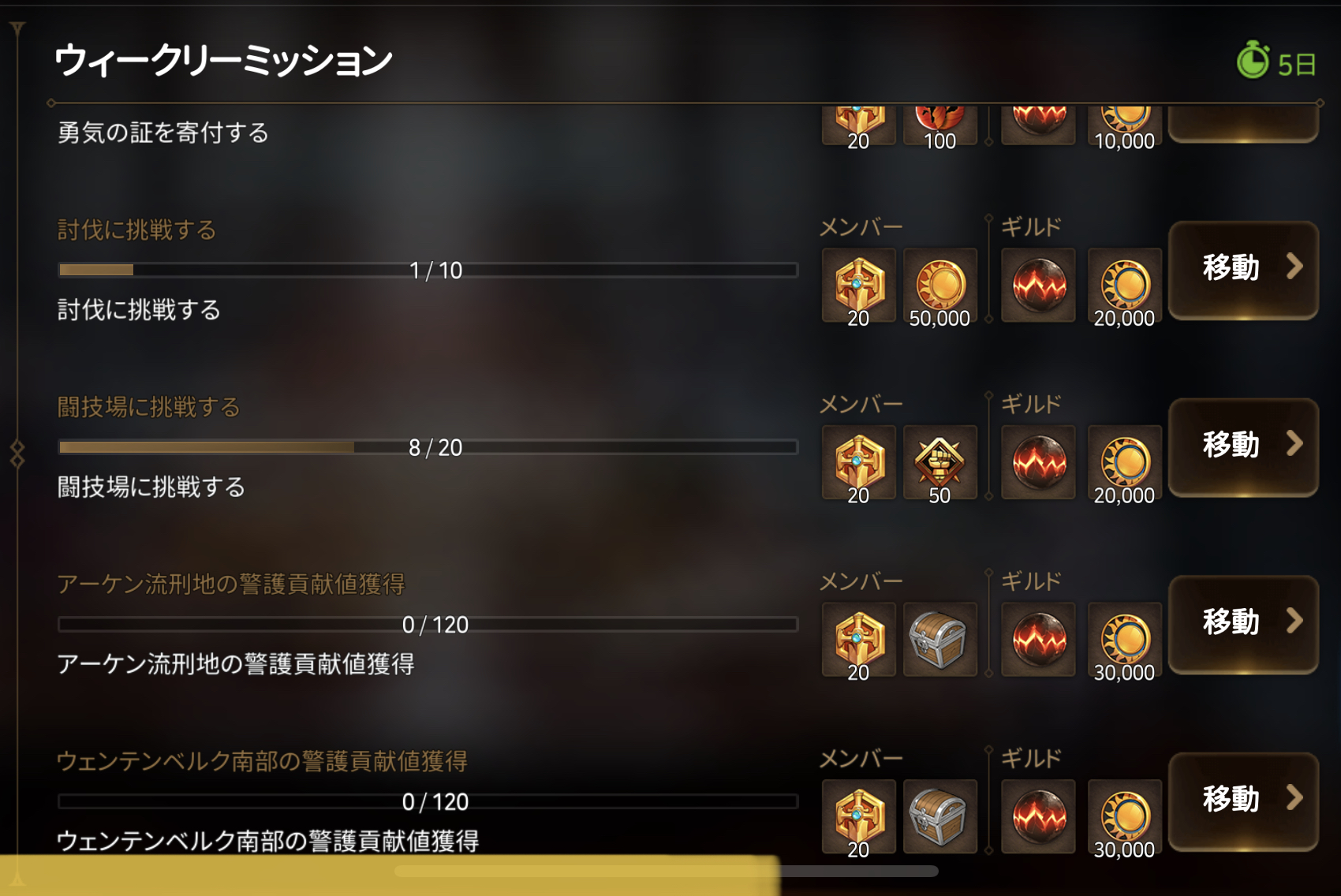Tap the 闘技場に挑戦する progress bar at 8/20

(x=428, y=447)
